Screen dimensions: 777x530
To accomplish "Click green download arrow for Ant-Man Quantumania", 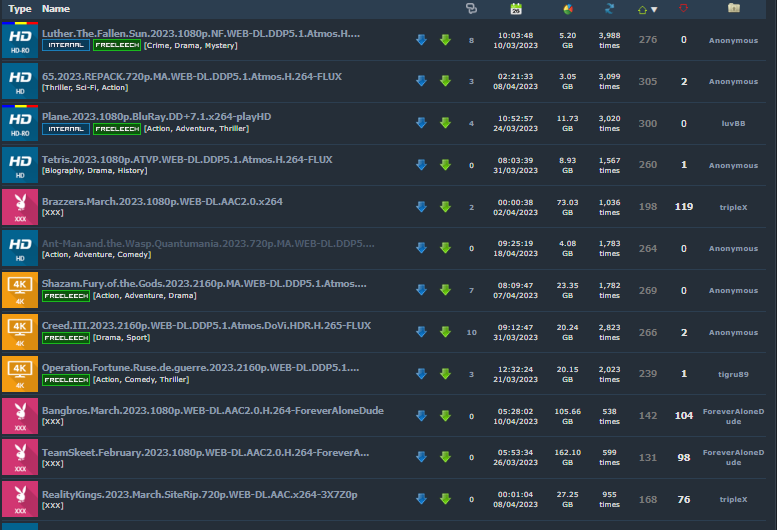I will tap(445, 248).
